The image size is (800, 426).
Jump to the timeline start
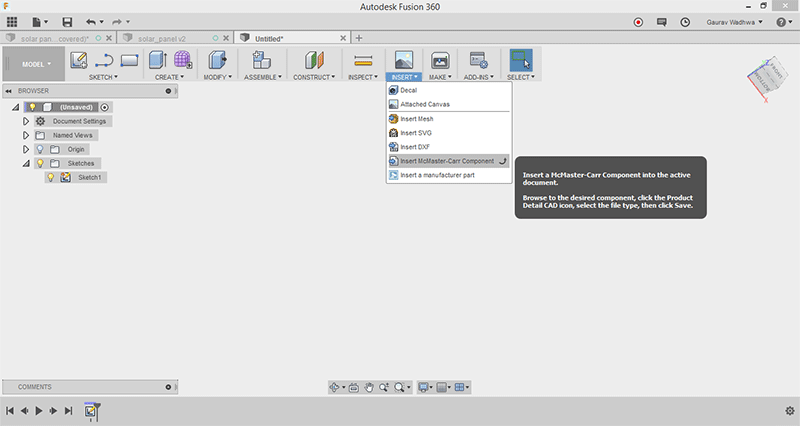click(10, 411)
